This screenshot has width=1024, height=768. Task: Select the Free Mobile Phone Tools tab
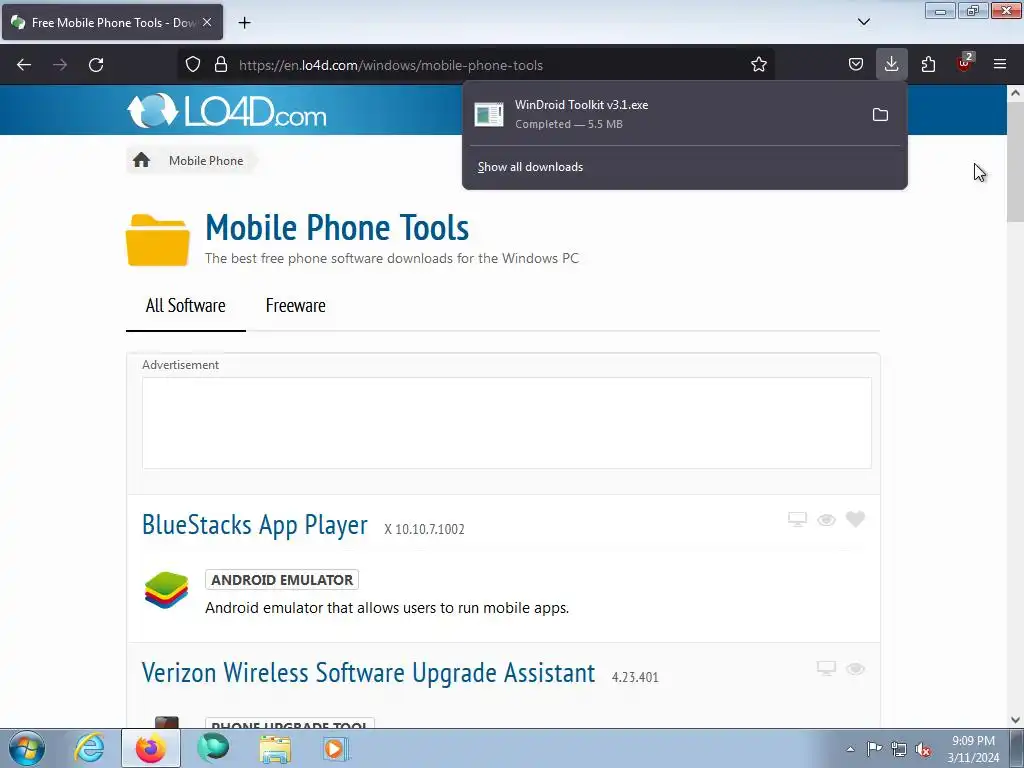click(112, 22)
